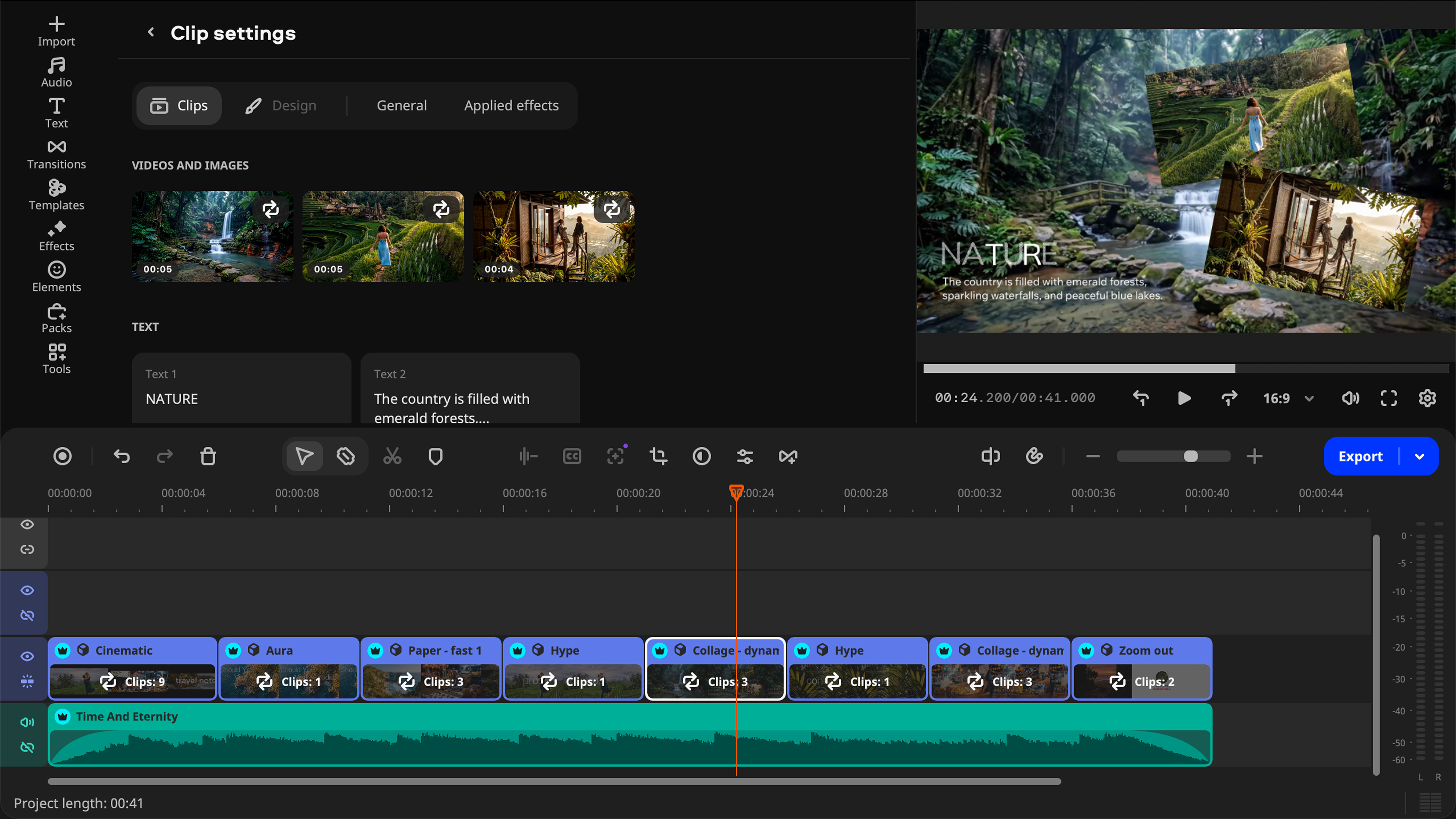Adjust the timeline zoom slider handle

(x=1190, y=456)
